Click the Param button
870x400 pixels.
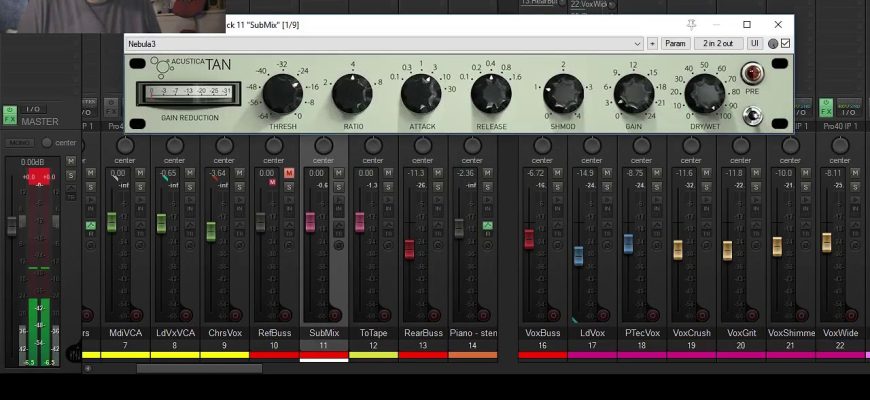coord(675,43)
